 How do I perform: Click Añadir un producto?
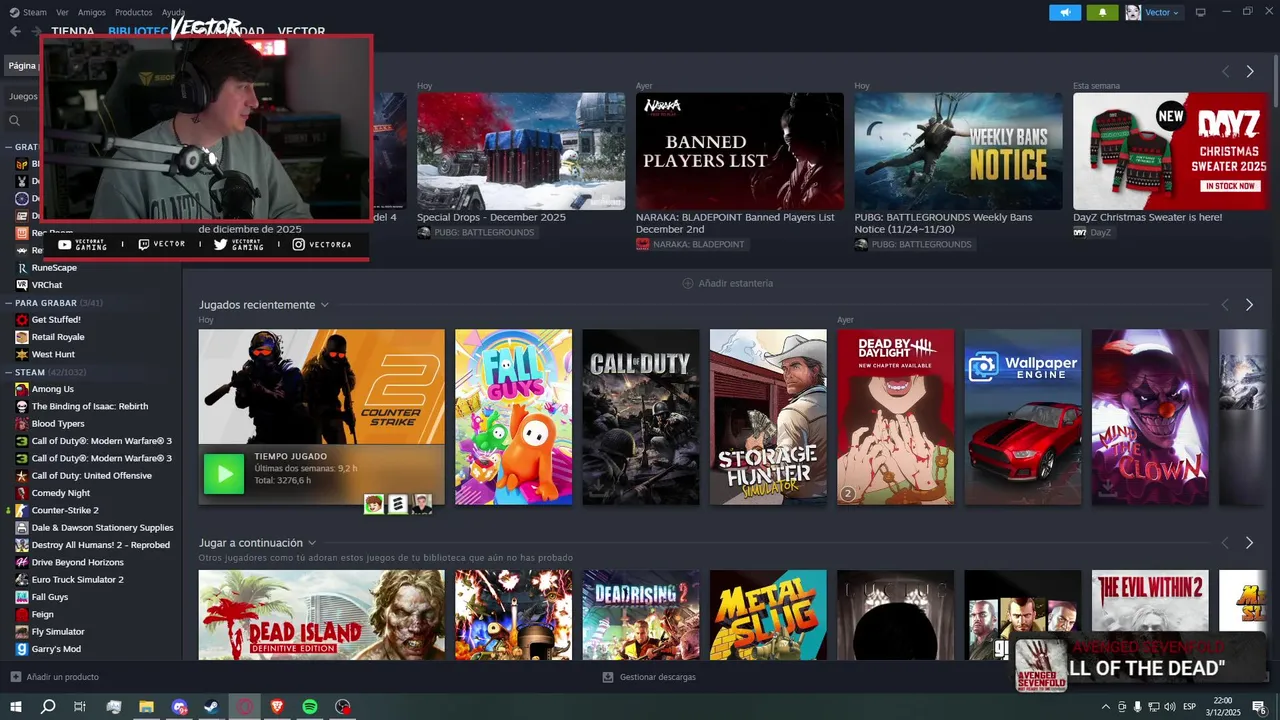[x=55, y=677]
